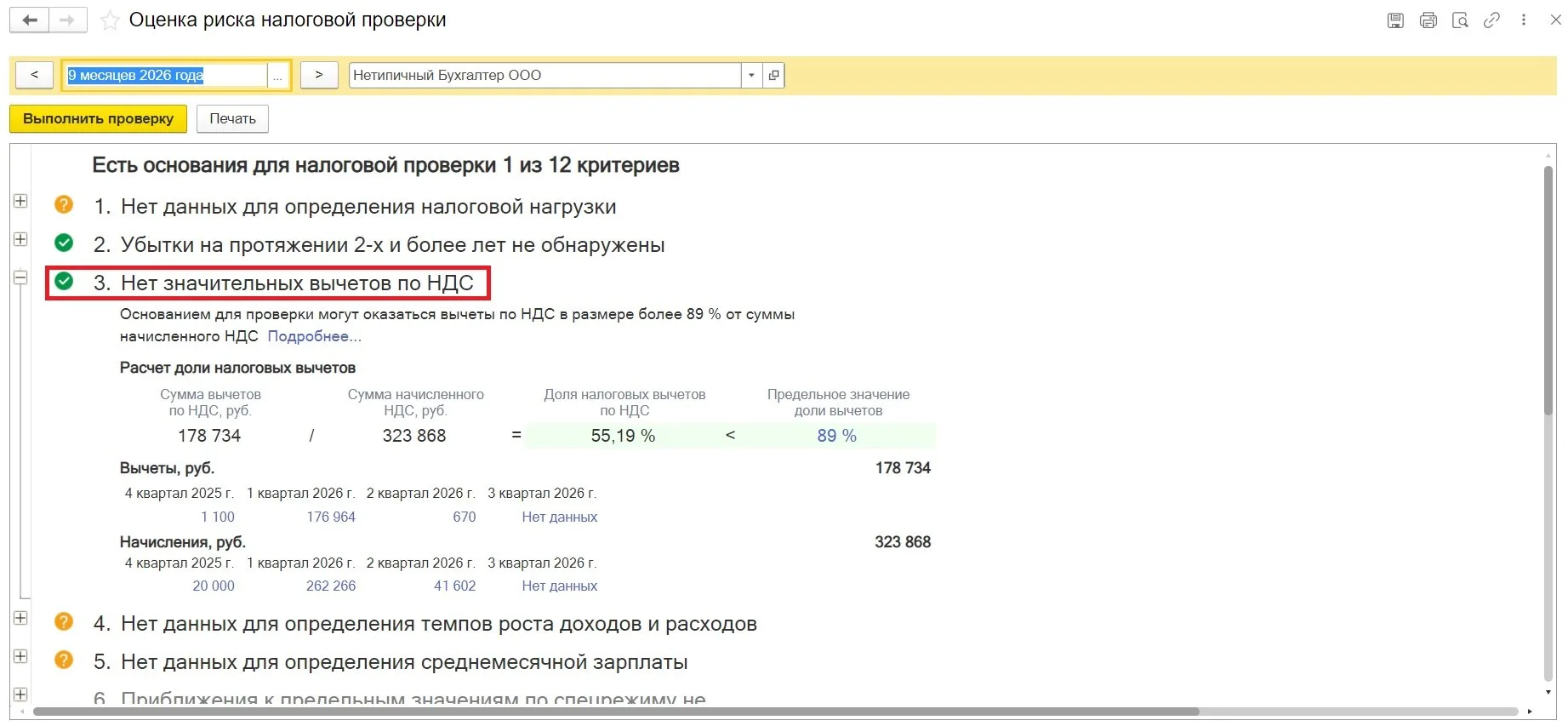Copy link using the chain icon
The width and height of the screenshot is (1568, 726).
1491,20
